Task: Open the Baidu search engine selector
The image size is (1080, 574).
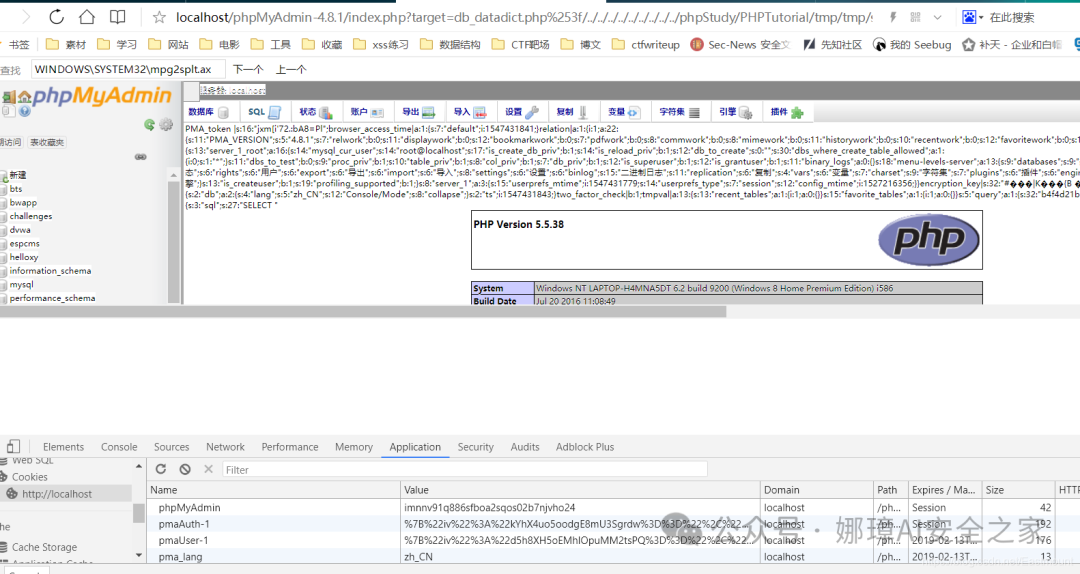Action: [972, 17]
